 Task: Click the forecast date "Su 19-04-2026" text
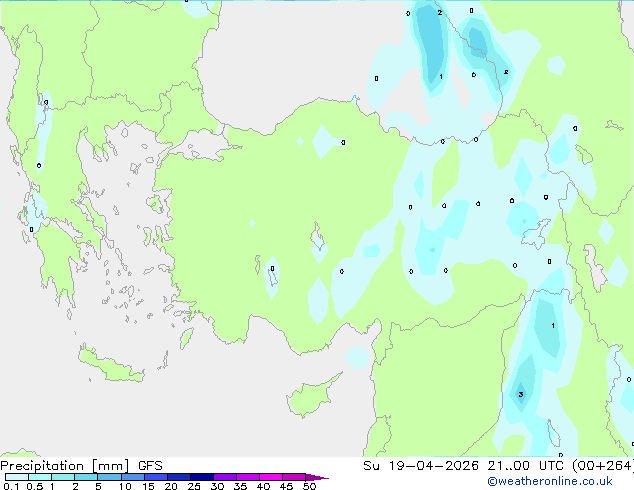(421, 465)
